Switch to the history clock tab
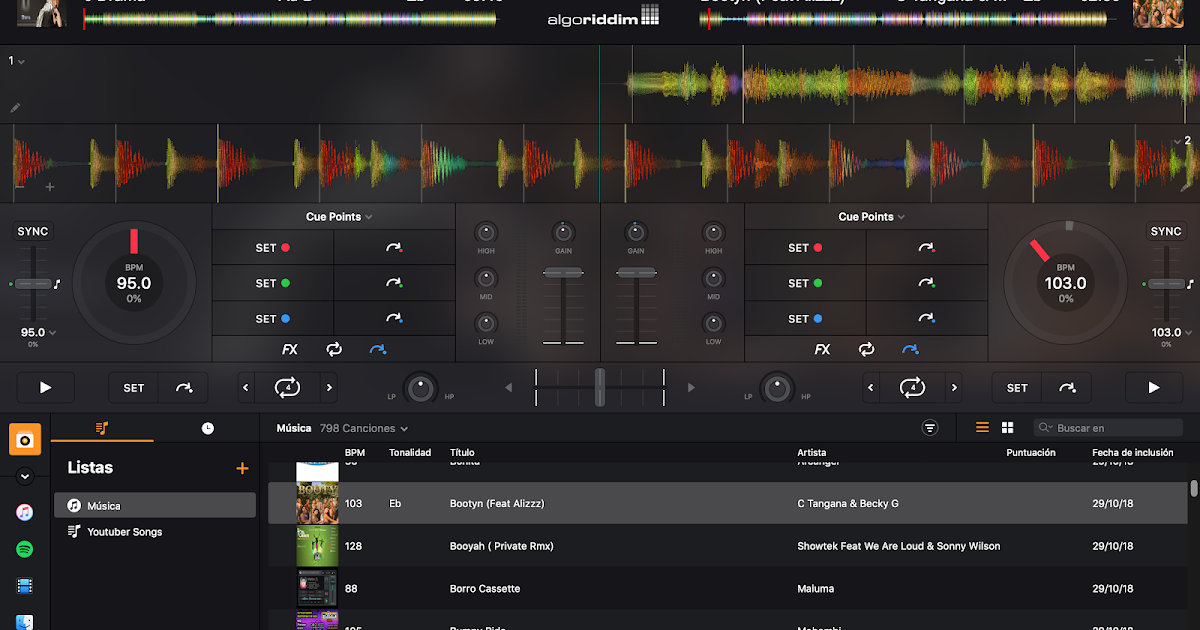The image size is (1200, 630). tap(207, 428)
